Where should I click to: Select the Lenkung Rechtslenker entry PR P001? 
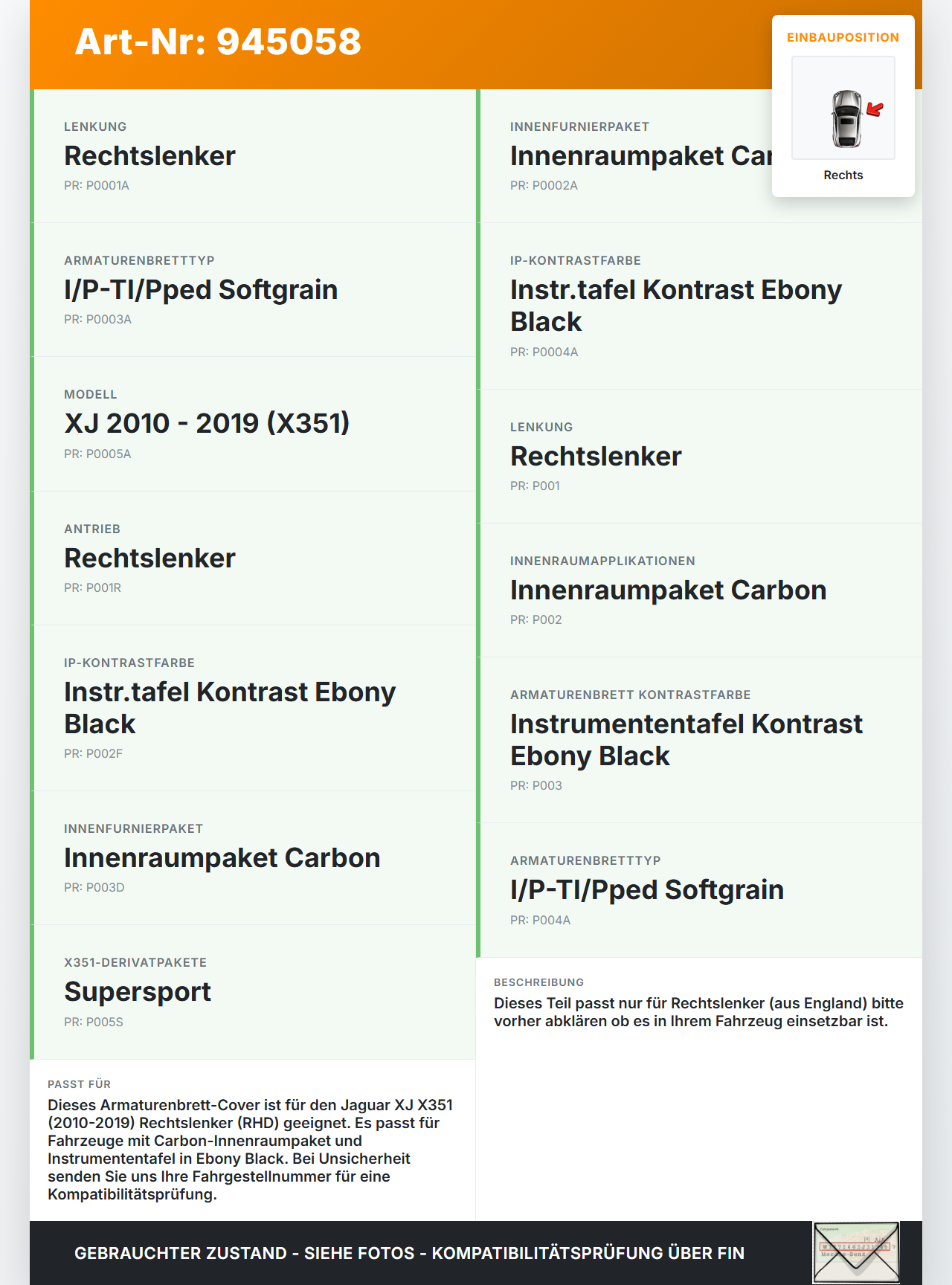(x=699, y=457)
